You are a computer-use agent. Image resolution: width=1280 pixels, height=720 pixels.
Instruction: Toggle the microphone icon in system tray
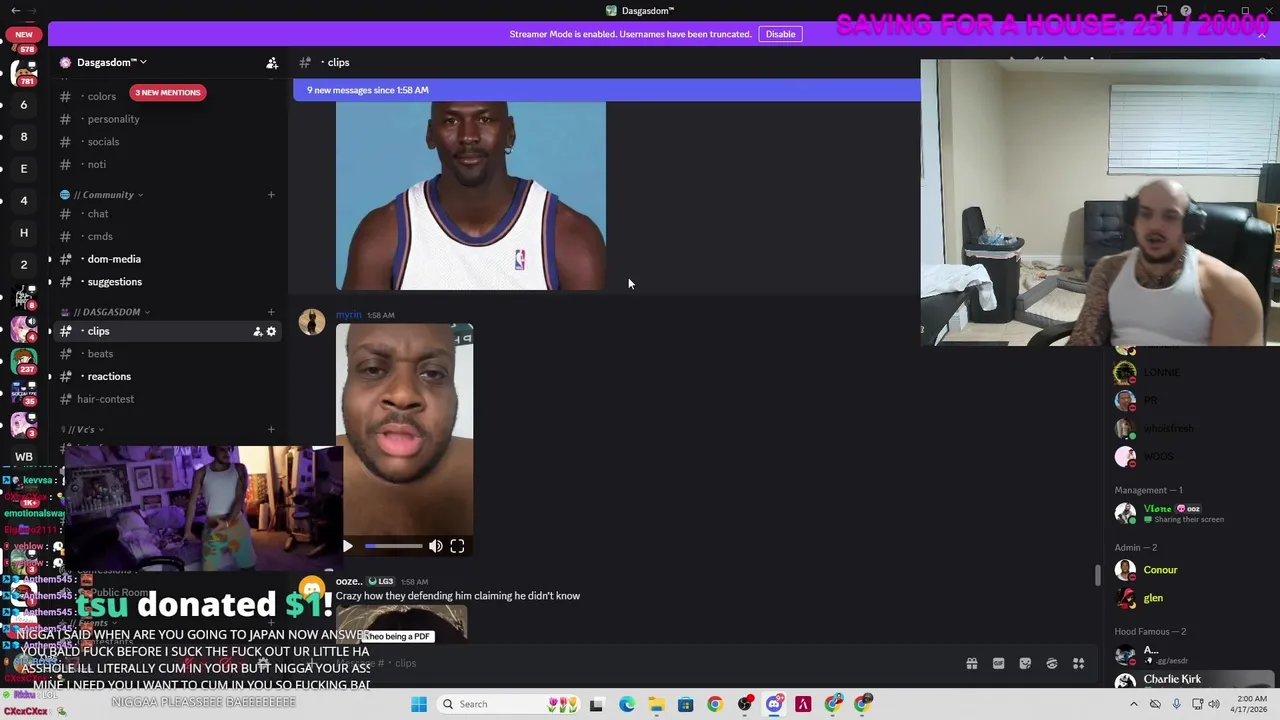coord(1176,704)
